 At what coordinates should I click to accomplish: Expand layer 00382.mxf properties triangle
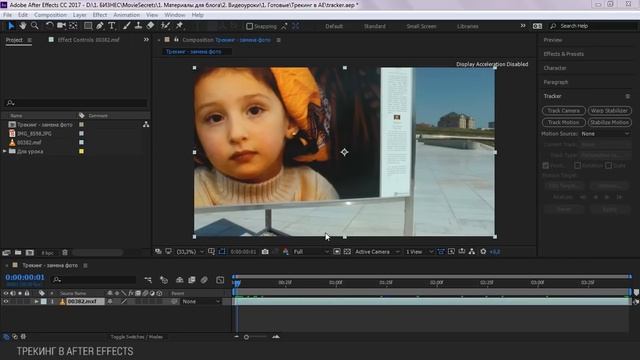coord(36,302)
